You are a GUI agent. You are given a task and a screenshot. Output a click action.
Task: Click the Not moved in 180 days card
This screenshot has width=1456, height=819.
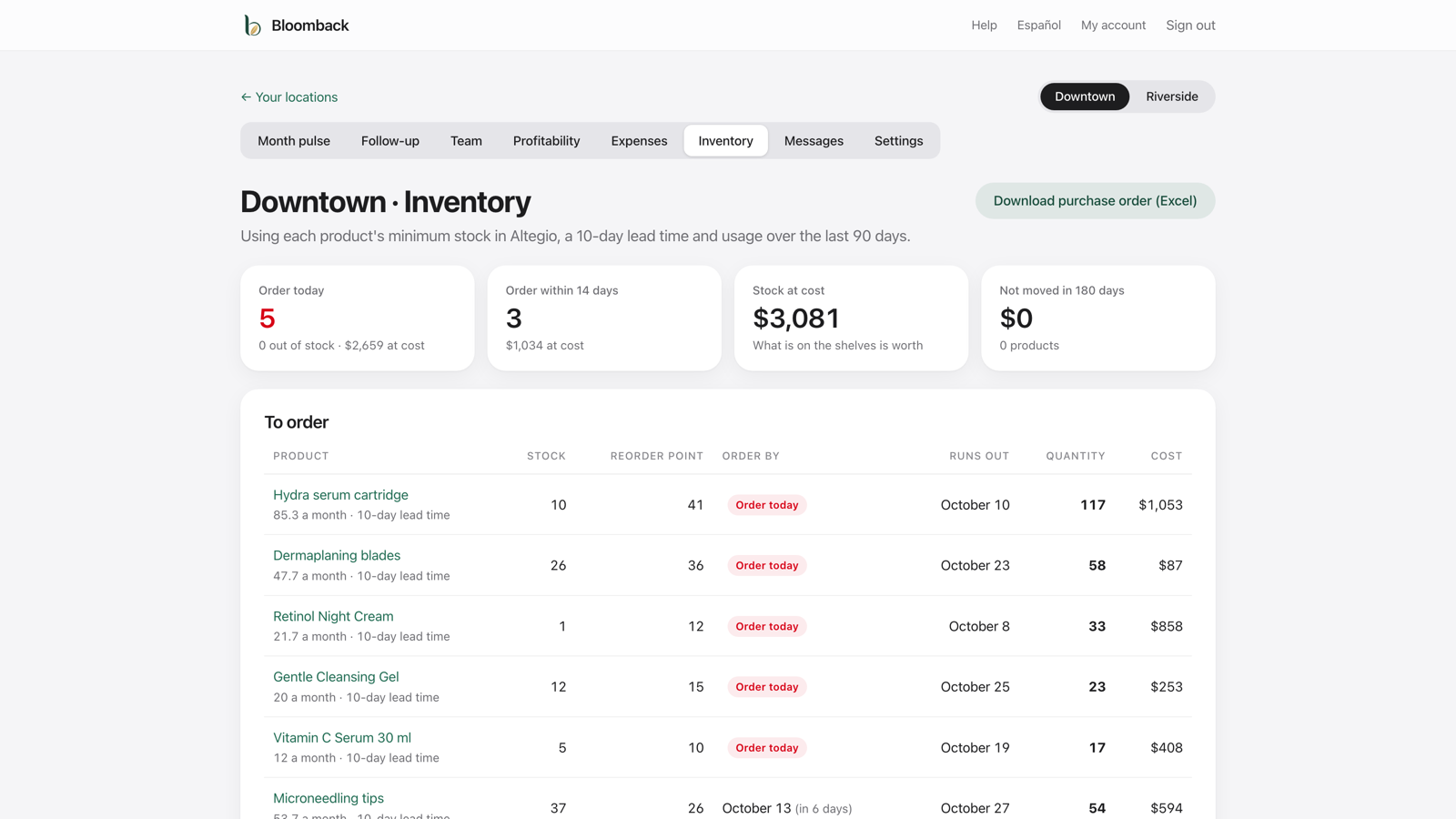click(x=1098, y=318)
